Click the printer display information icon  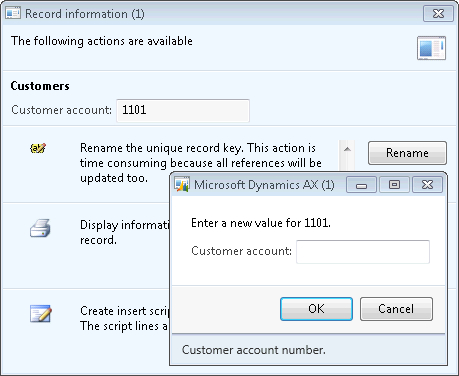pos(40,228)
